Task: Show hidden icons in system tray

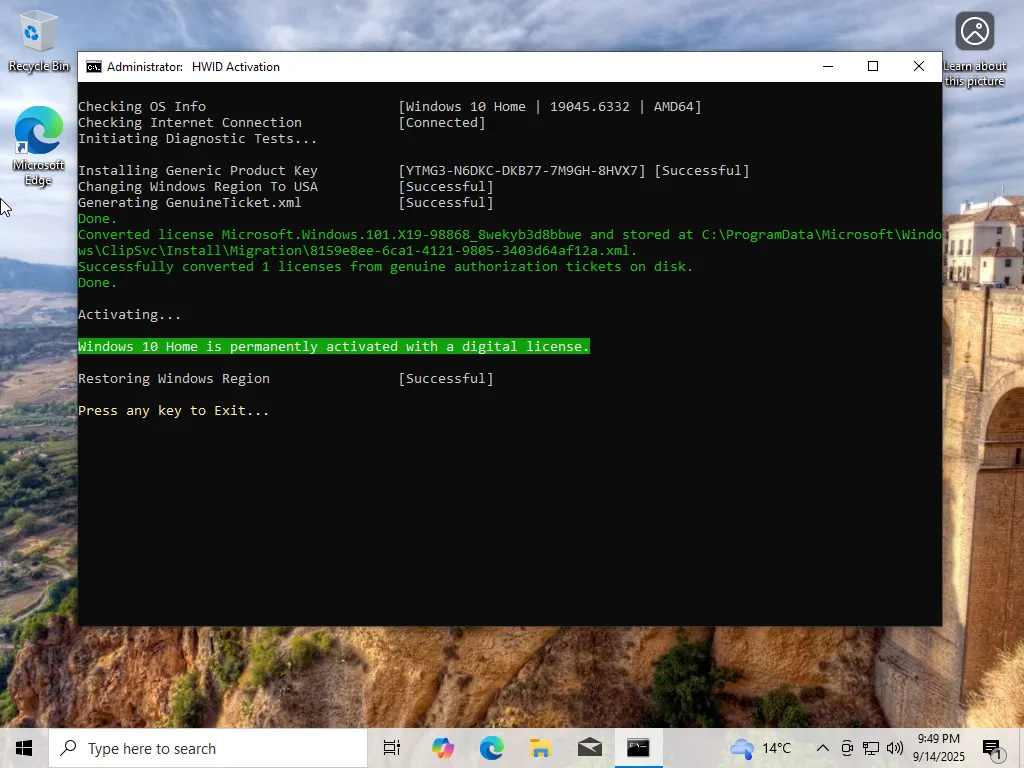Action: (x=823, y=748)
